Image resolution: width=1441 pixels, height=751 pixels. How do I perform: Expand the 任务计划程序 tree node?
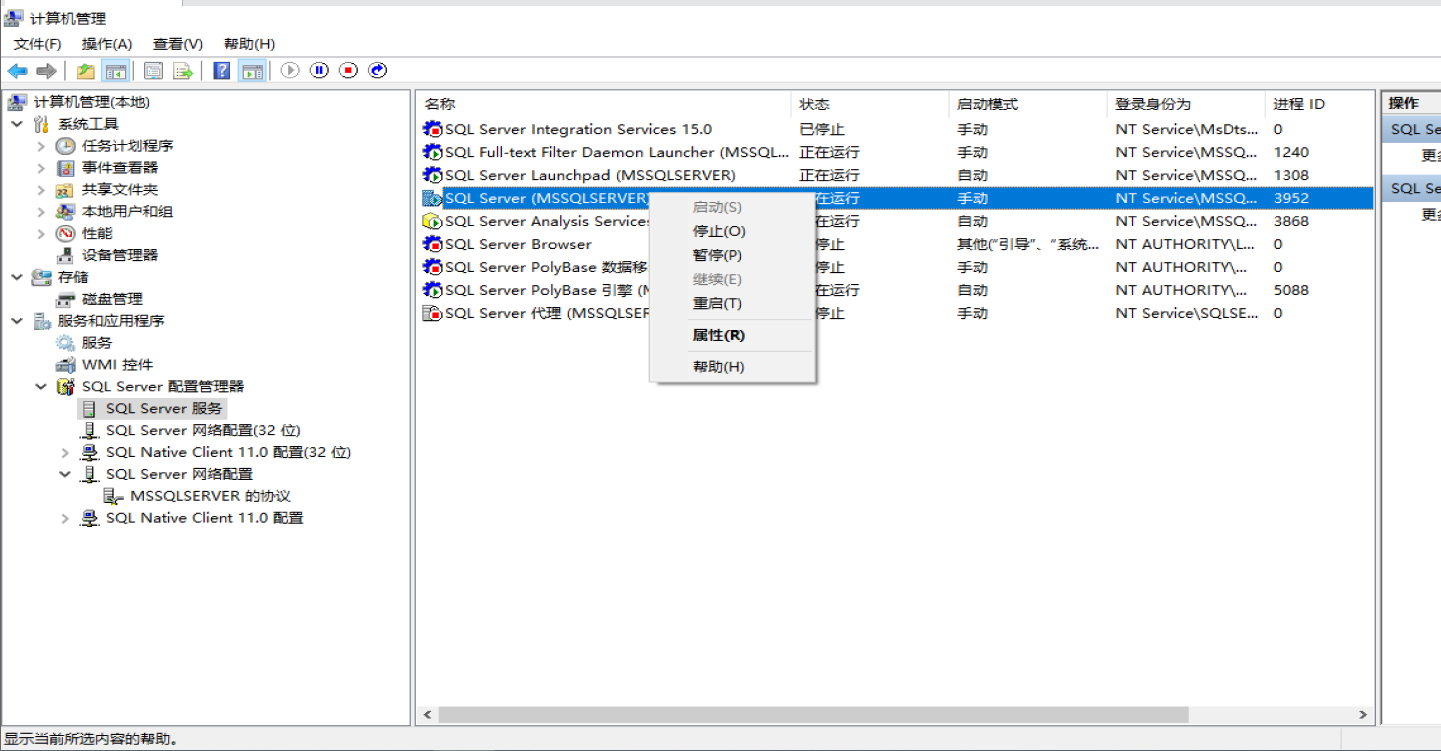[x=41, y=146]
